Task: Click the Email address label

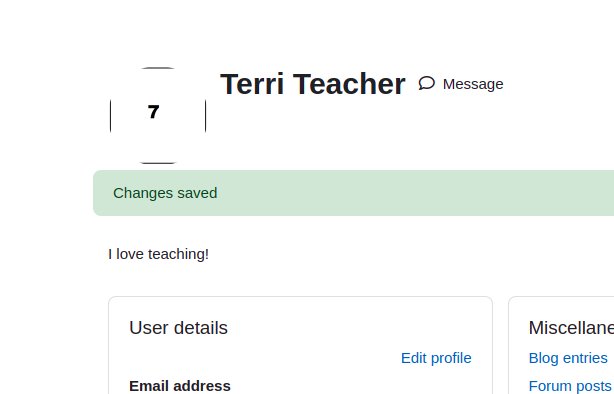Action: click(x=180, y=386)
